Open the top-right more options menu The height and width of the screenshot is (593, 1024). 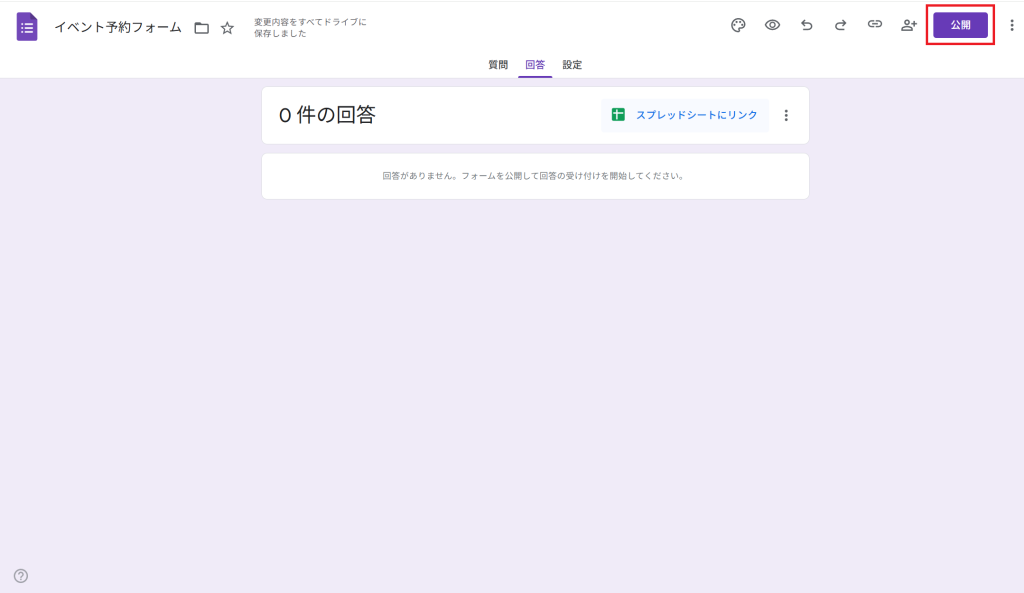pos(1012,25)
